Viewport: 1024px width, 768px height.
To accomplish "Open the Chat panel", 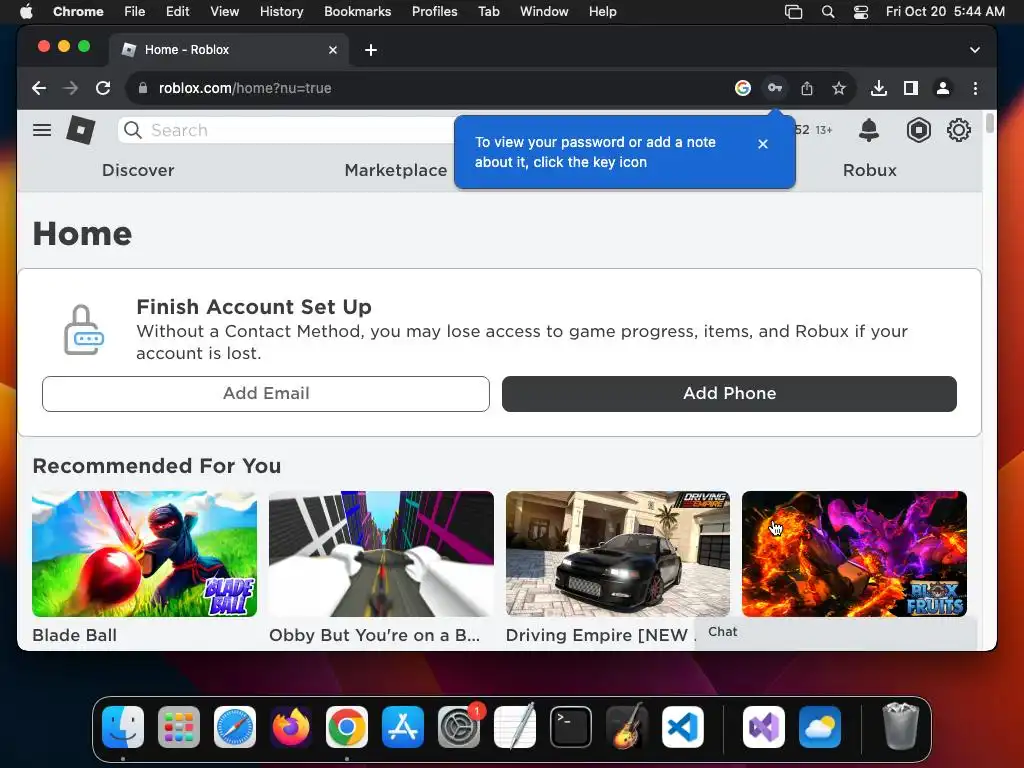I will (836, 632).
